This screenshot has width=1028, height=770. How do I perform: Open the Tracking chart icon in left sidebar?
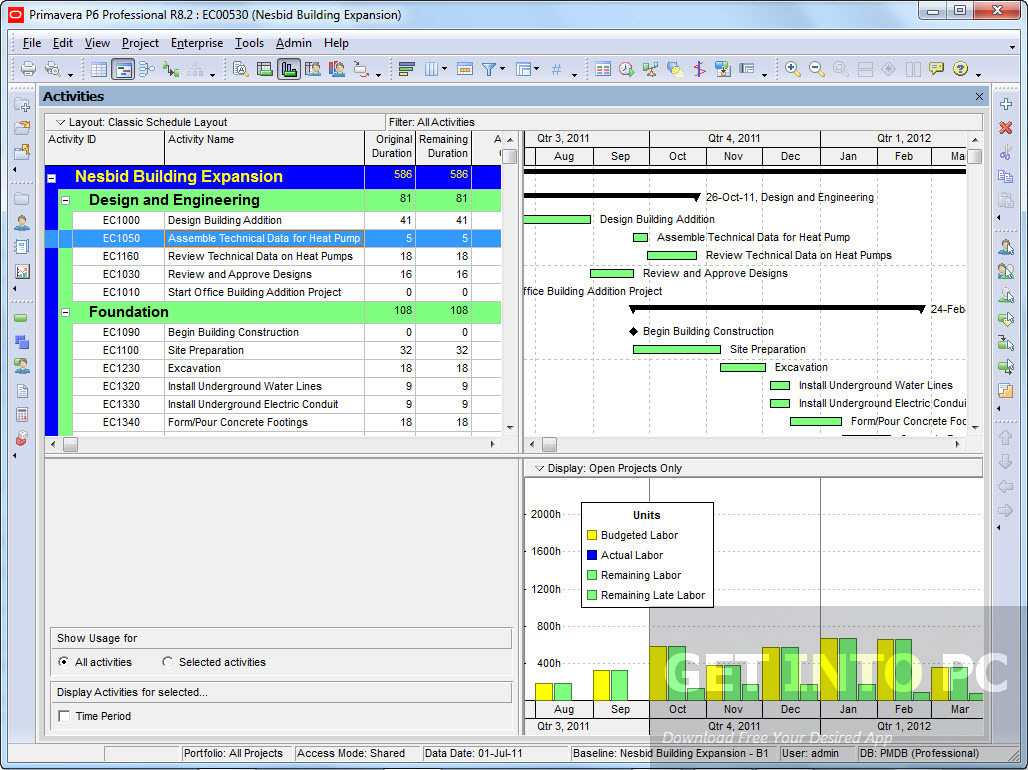(x=22, y=271)
